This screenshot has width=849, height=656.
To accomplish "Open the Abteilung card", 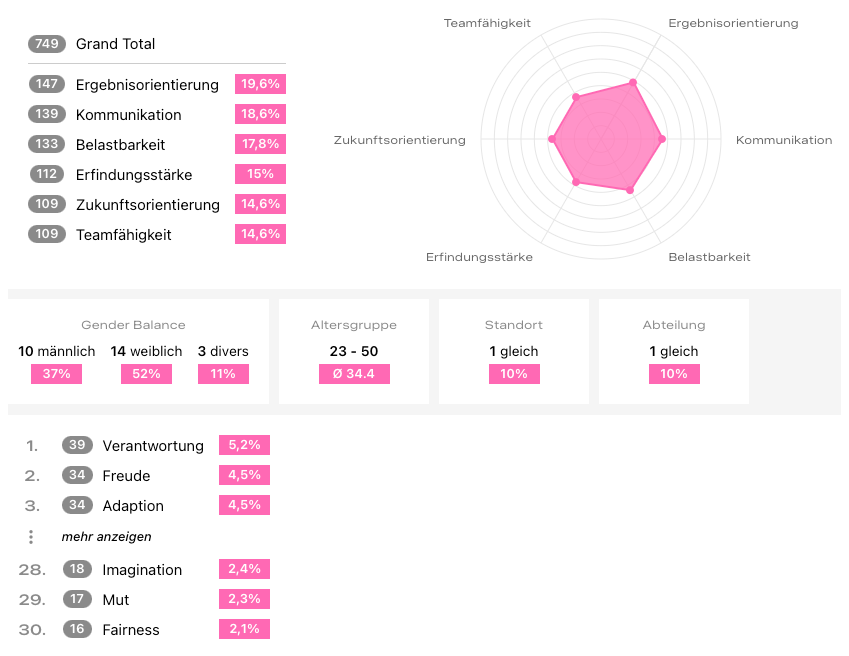I will tap(674, 351).
